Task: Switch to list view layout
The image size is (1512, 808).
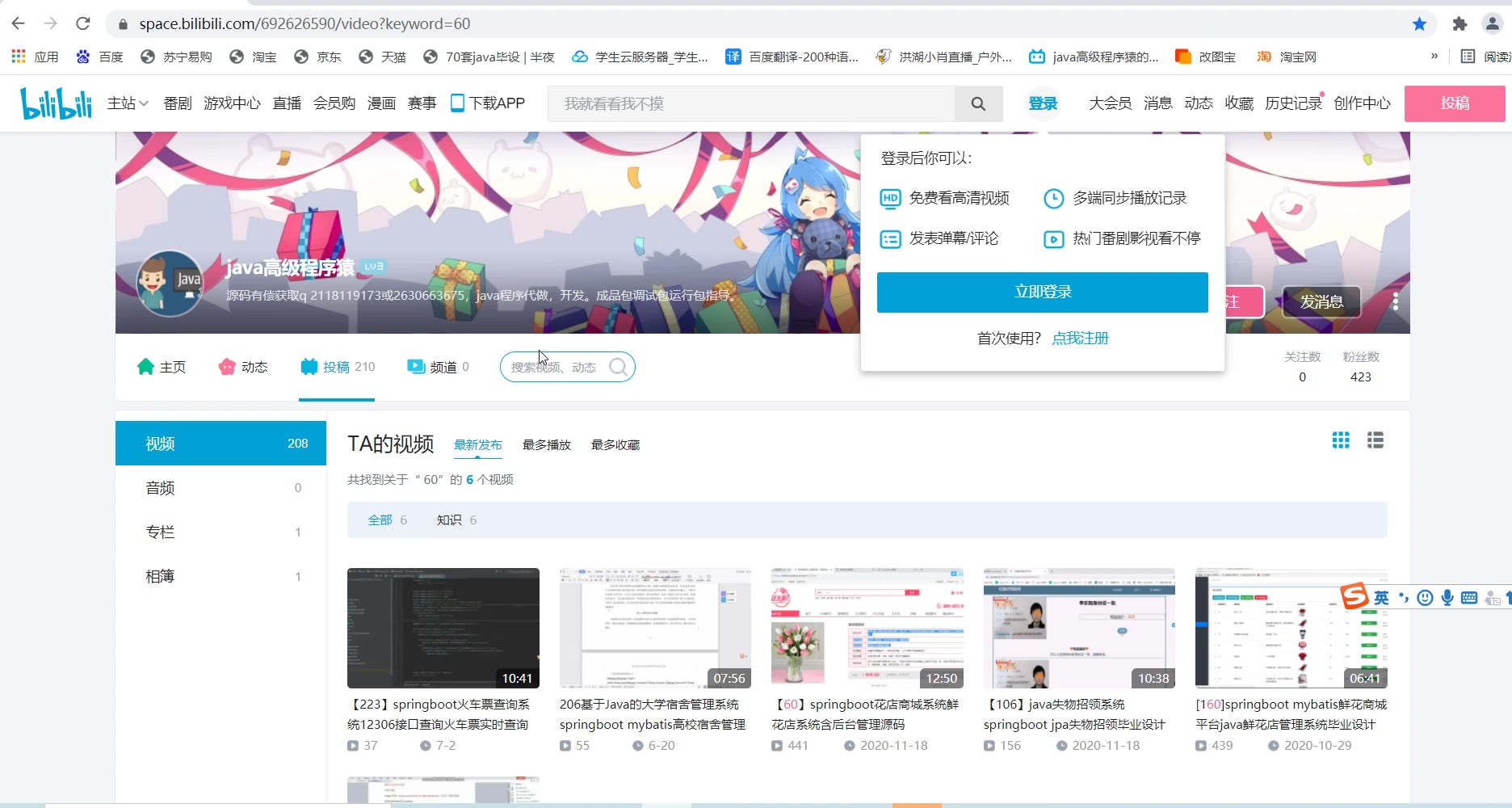Action: (1375, 440)
